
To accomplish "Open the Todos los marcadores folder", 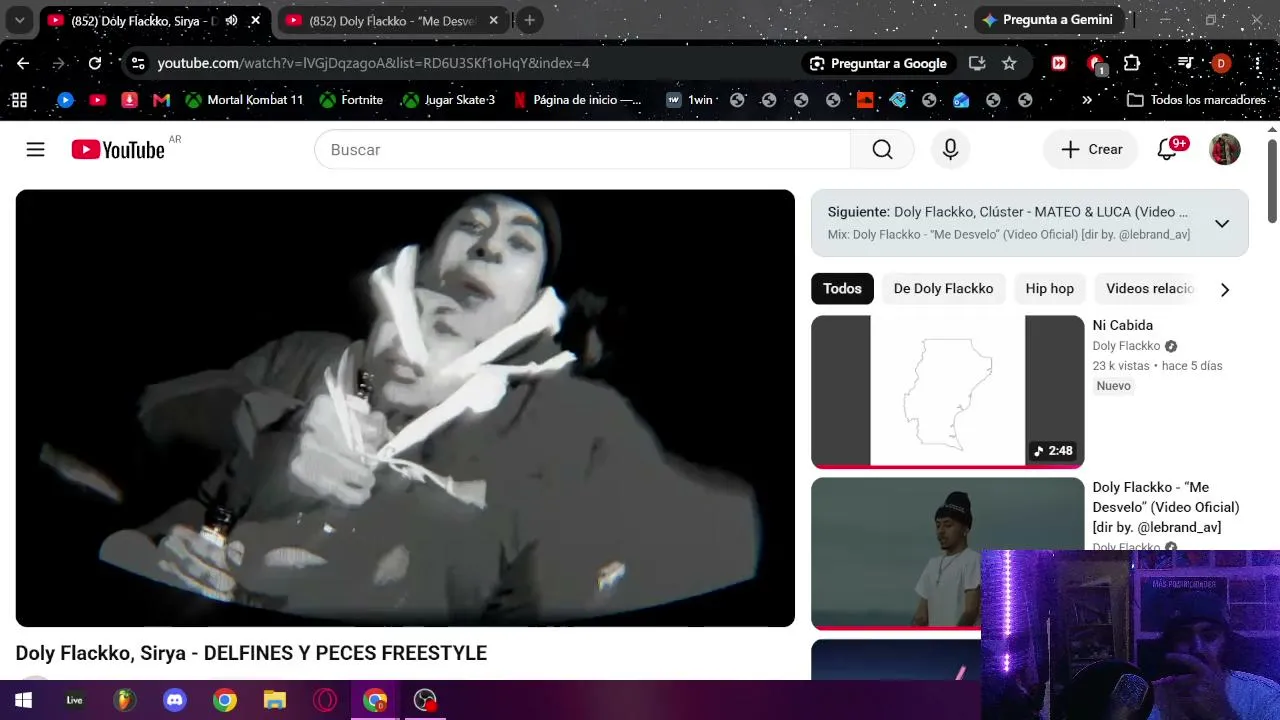I will (1196, 100).
